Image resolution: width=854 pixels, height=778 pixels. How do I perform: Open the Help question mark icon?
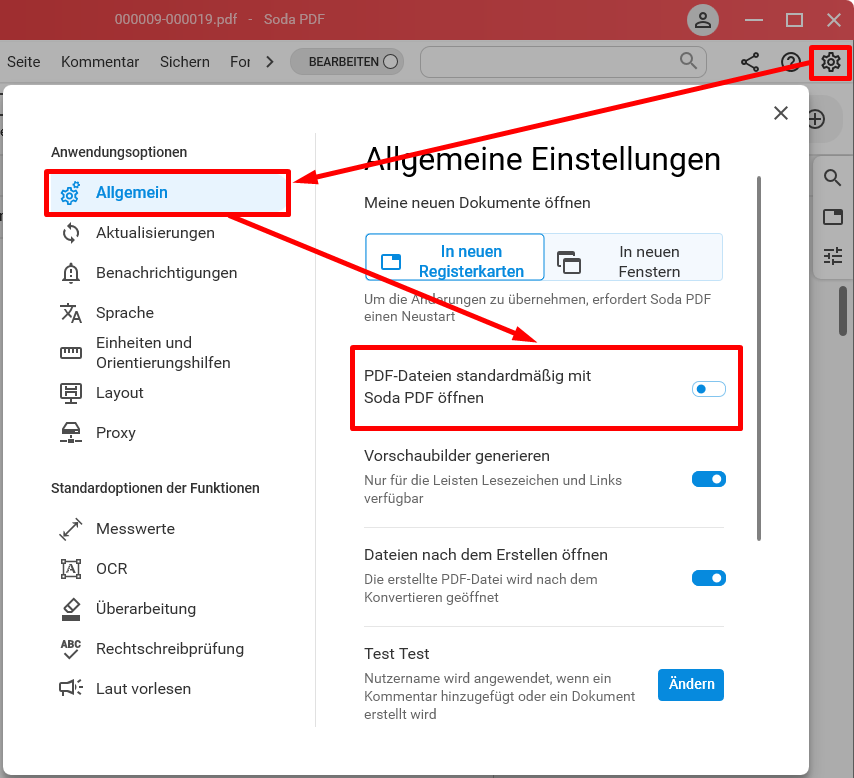pos(790,62)
